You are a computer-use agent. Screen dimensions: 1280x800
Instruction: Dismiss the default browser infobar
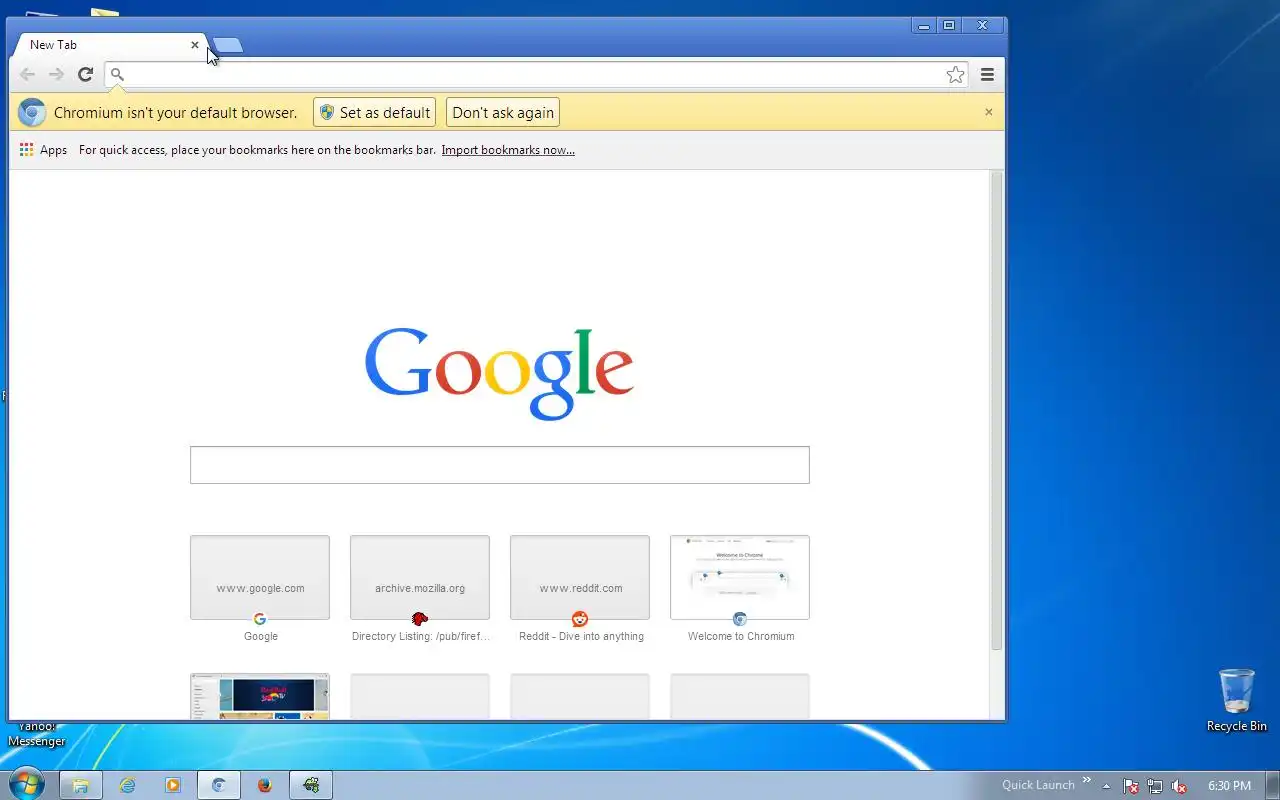pyautogui.click(x=989, y=112)
